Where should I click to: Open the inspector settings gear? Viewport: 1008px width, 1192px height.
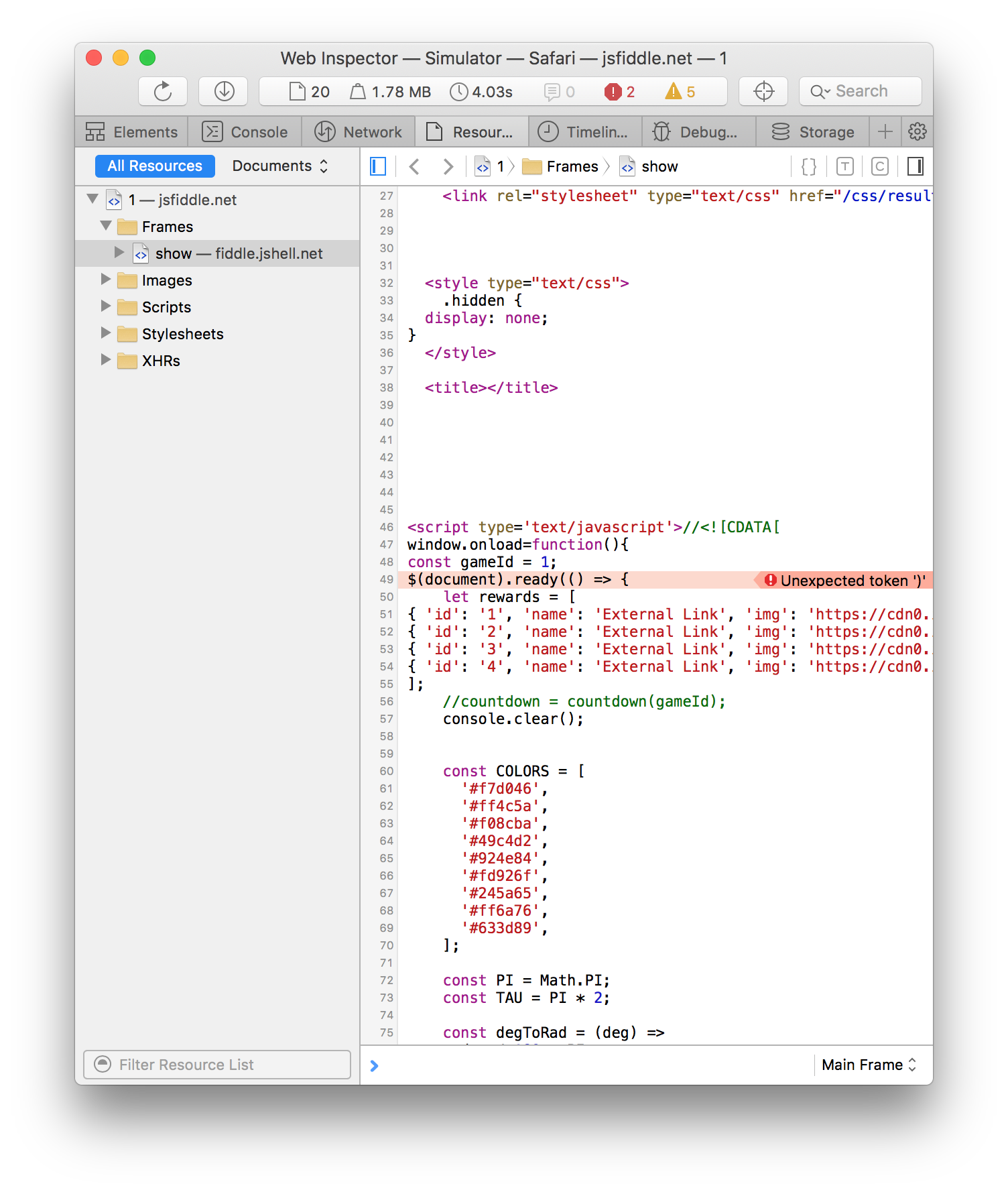917,131
